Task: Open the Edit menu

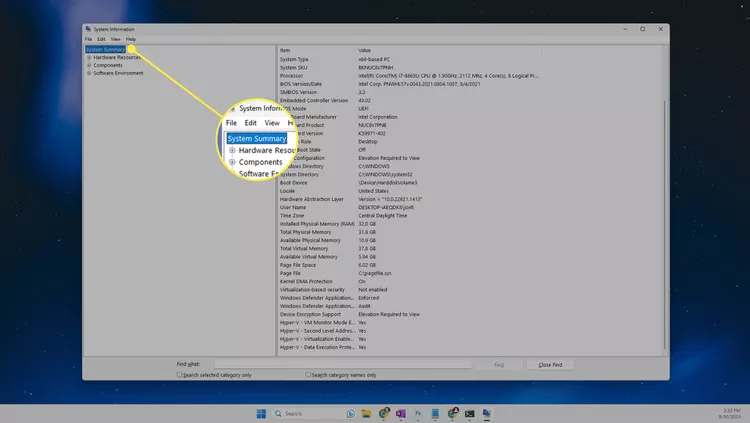Action: 101,39
